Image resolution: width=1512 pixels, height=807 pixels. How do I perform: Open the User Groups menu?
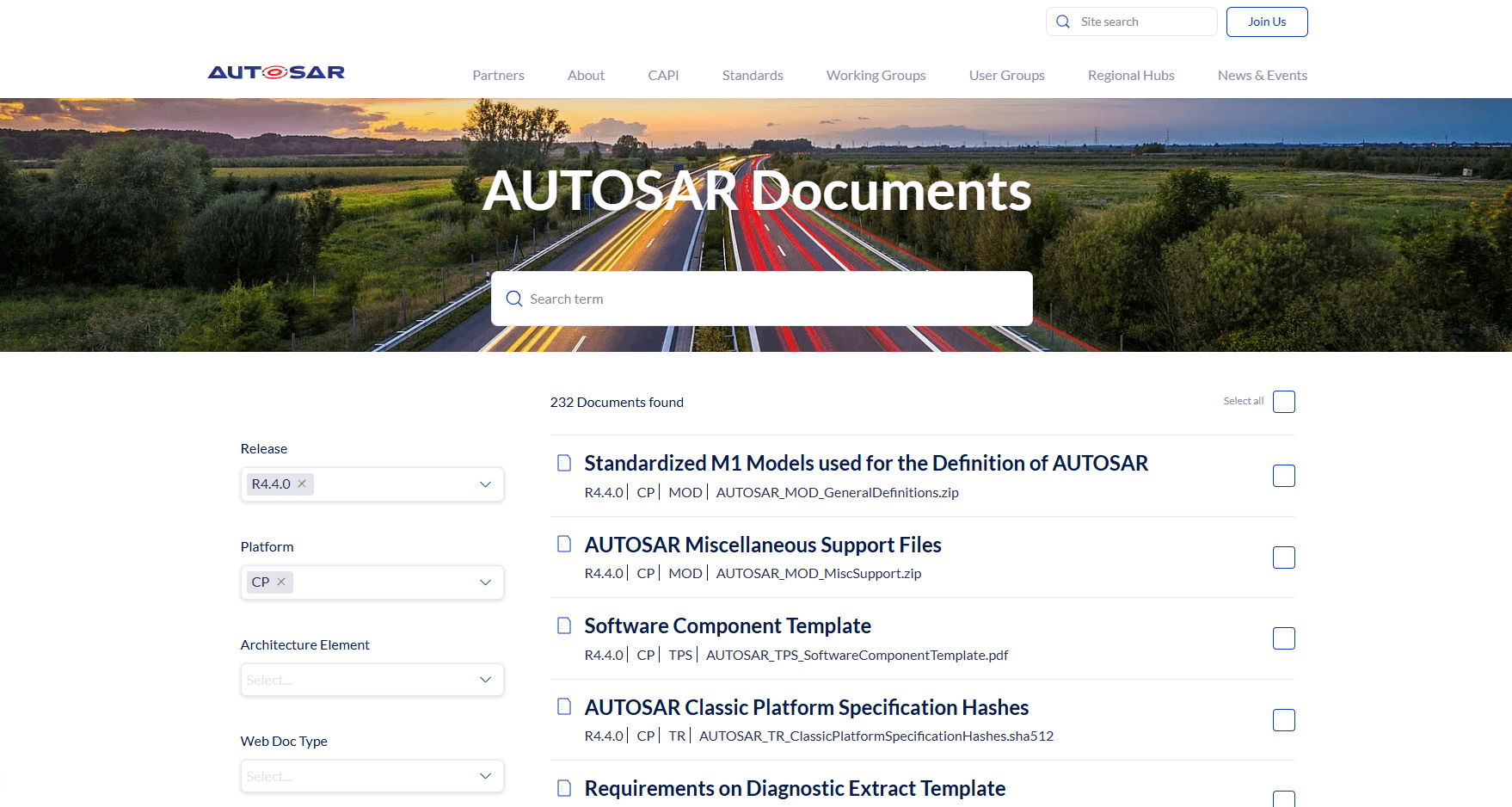(x=1007, y=76)
